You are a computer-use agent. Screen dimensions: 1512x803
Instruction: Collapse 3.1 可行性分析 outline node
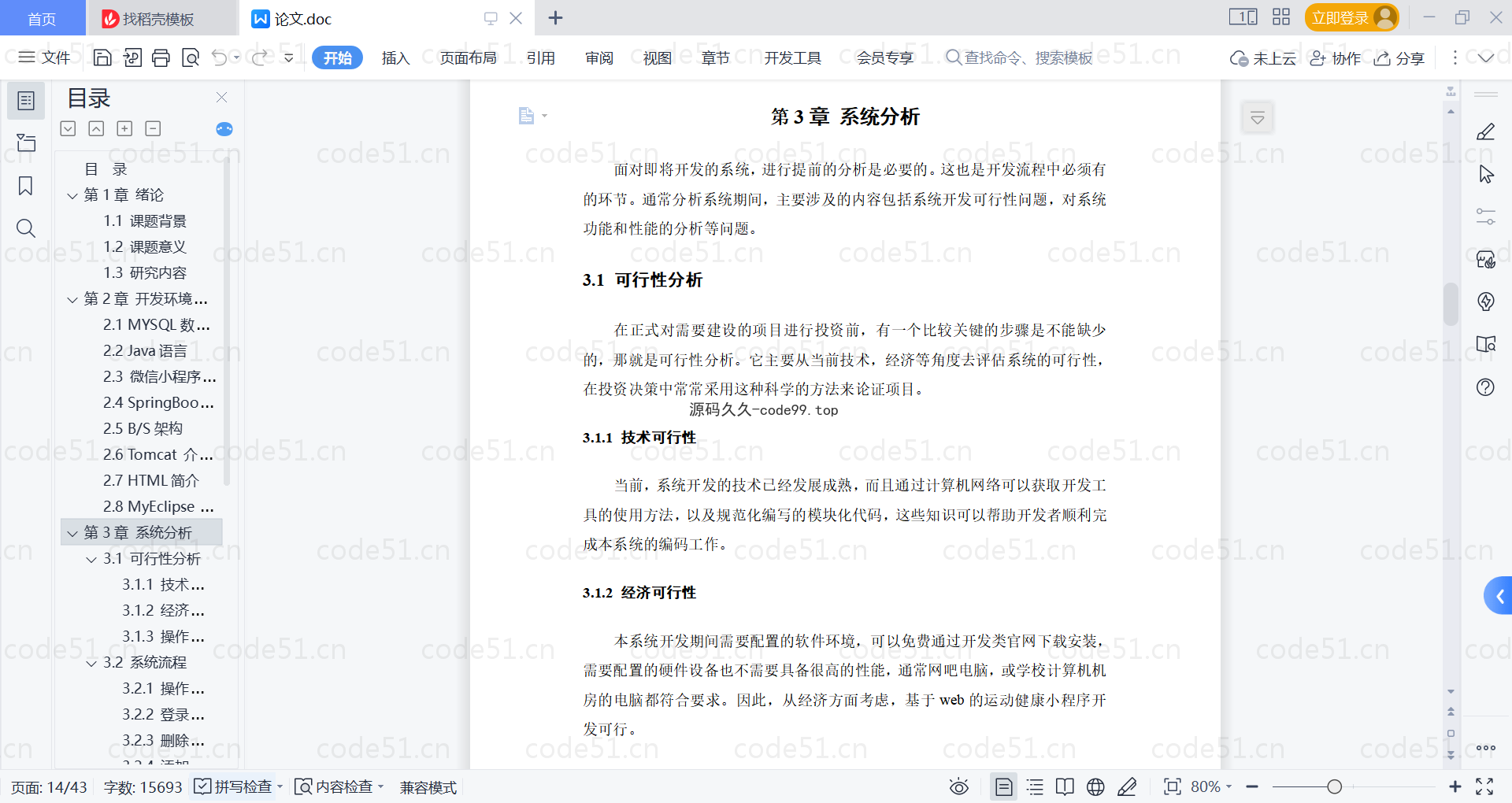coord(91,559)
